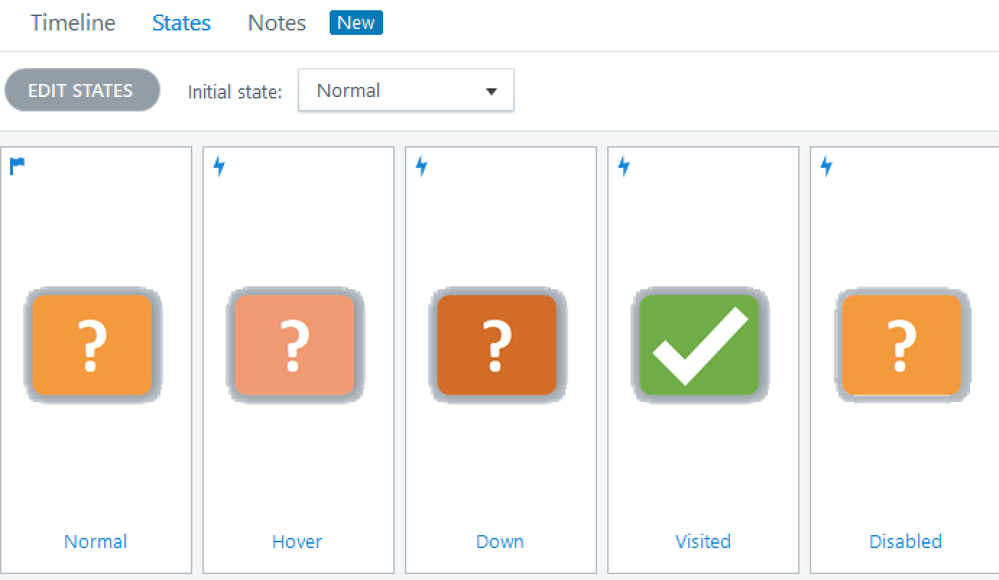Click the Hover state label

click(x=297, y=541)
